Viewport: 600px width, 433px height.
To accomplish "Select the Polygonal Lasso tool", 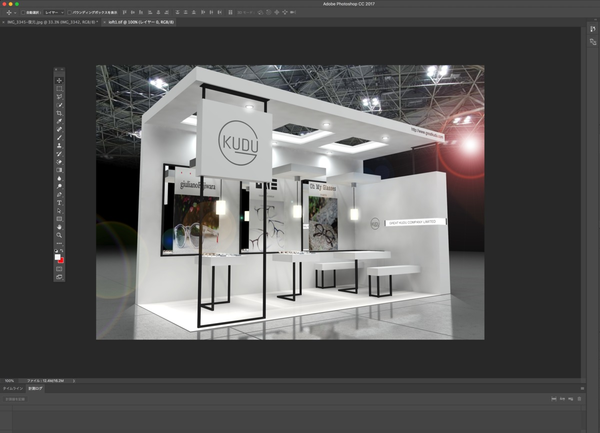I will coord(59,97).
